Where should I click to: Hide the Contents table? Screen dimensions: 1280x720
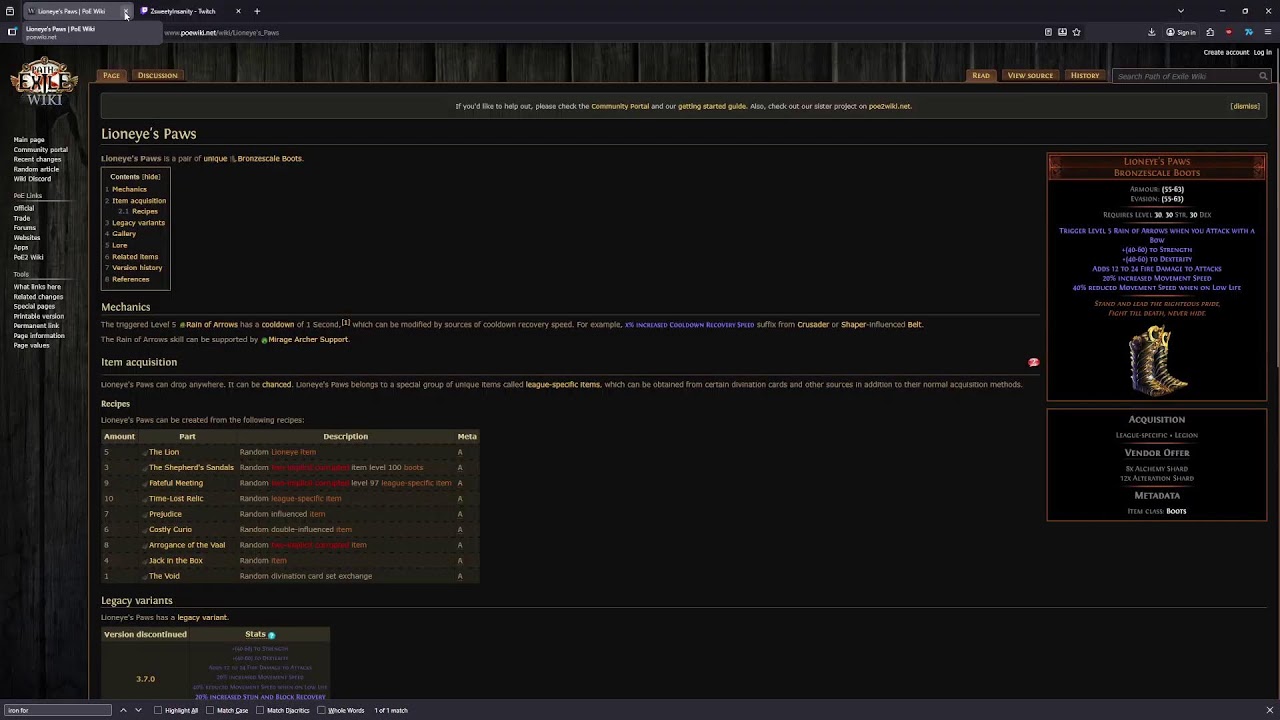(x=150, y=177)
